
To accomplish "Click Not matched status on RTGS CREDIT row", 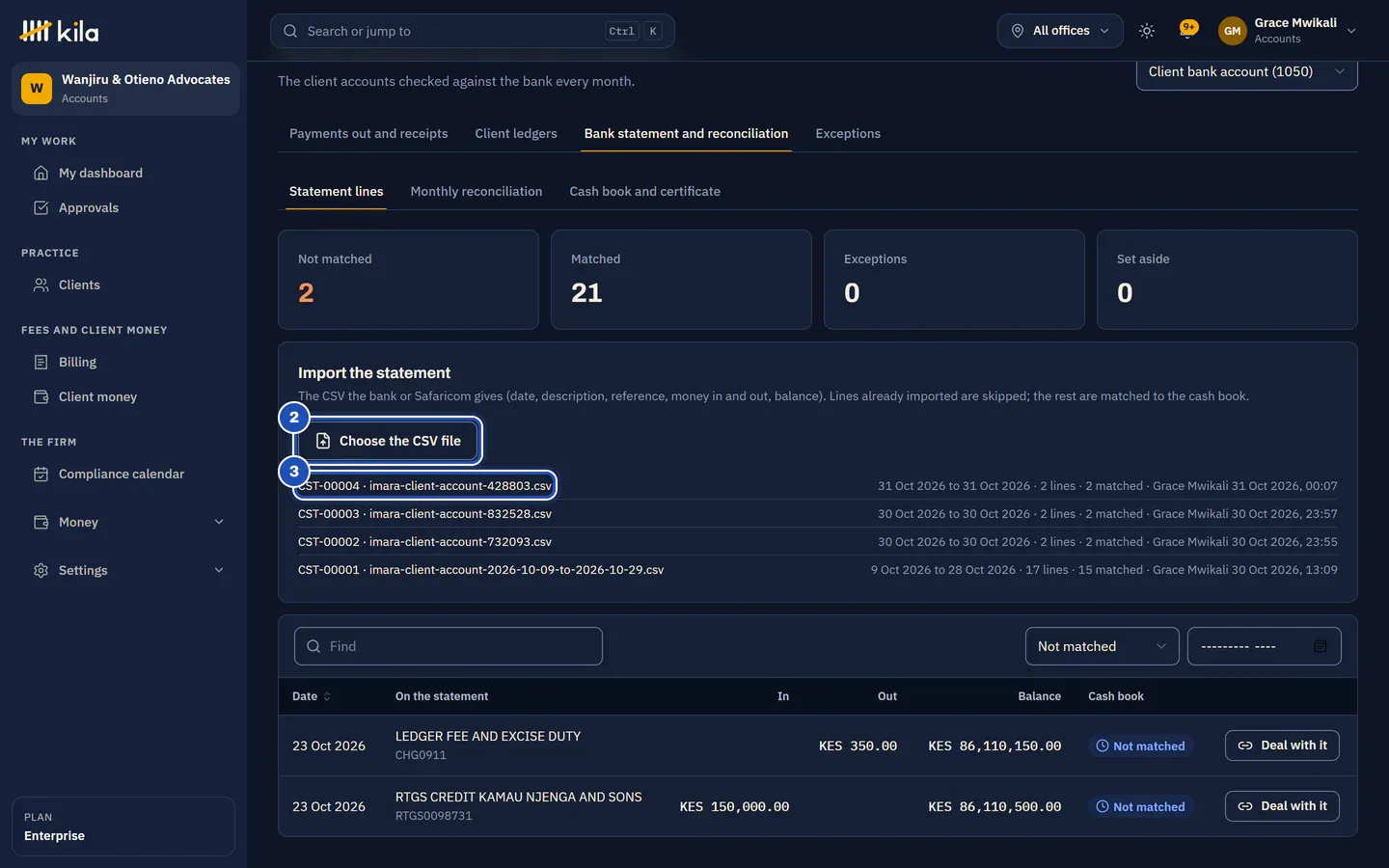I will [1141, 807].
